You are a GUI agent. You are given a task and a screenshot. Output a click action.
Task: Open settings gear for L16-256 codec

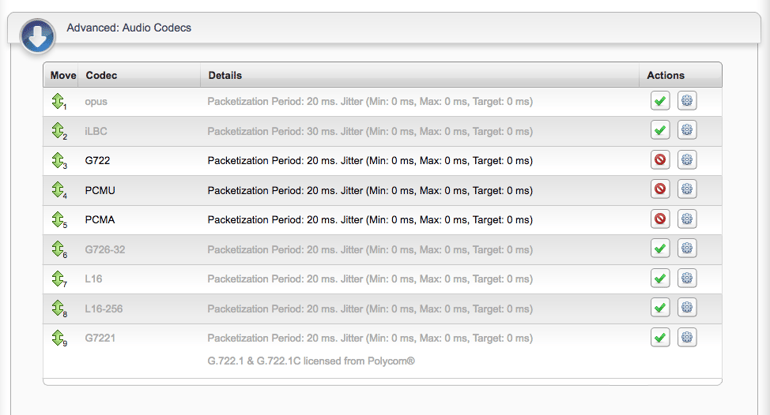click(x=686, y=308)
